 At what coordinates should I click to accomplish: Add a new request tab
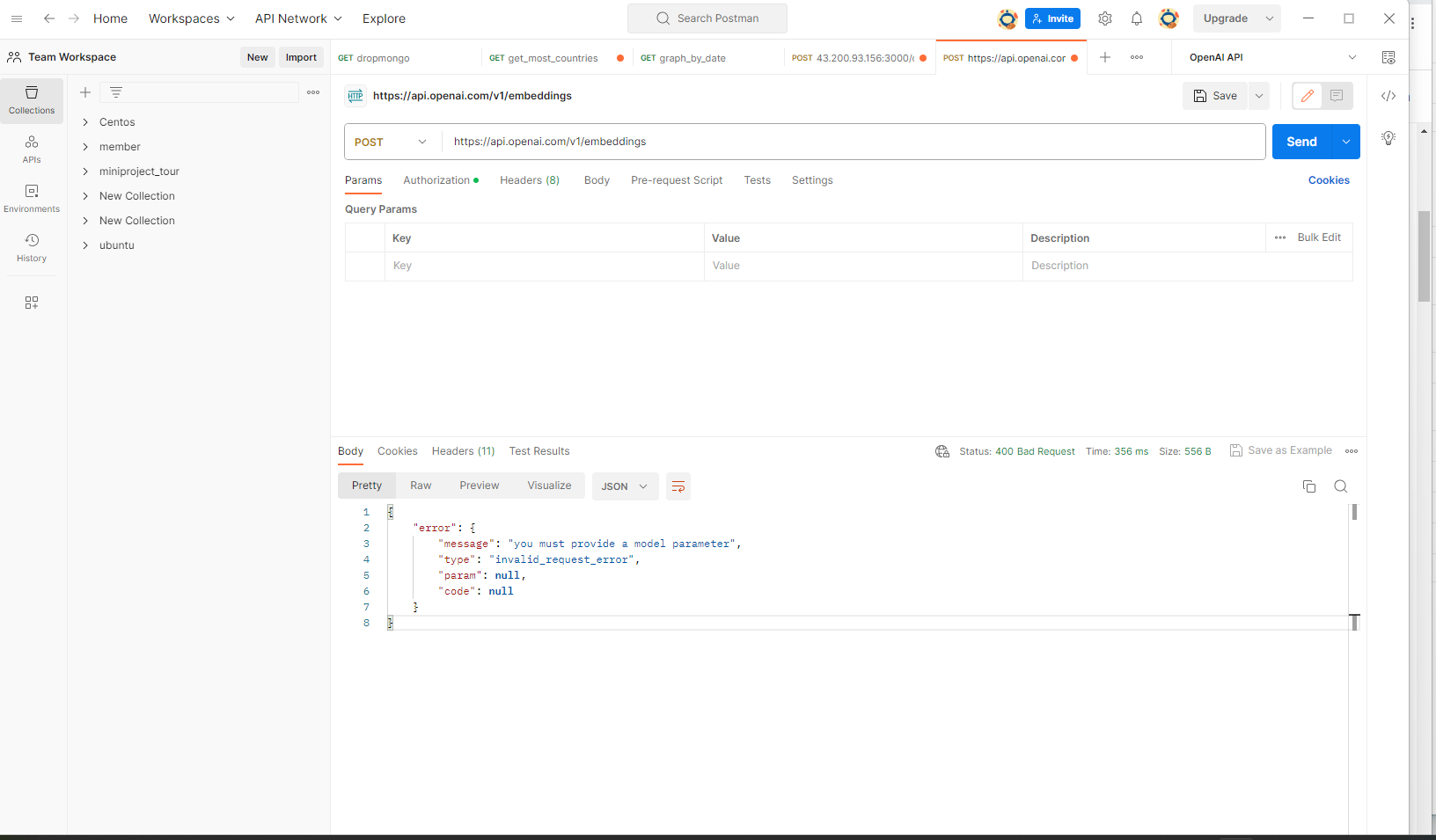(1105, 57)
